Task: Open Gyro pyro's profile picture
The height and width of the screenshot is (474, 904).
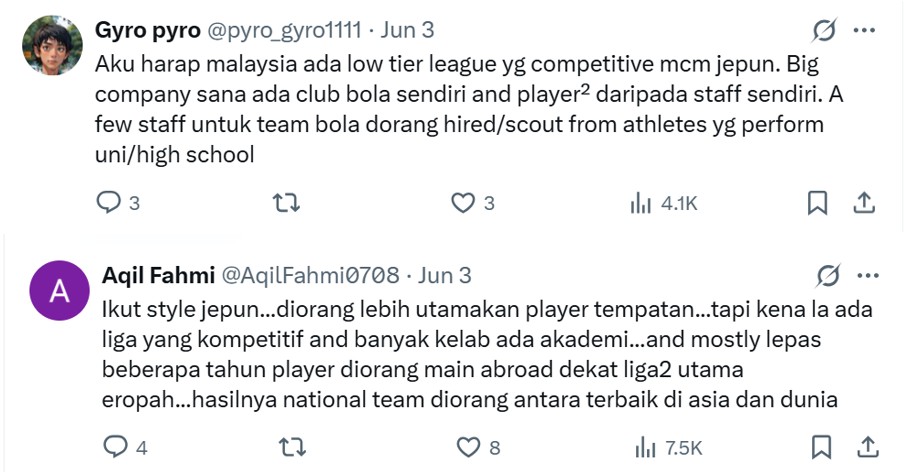Action: [52, 45]
